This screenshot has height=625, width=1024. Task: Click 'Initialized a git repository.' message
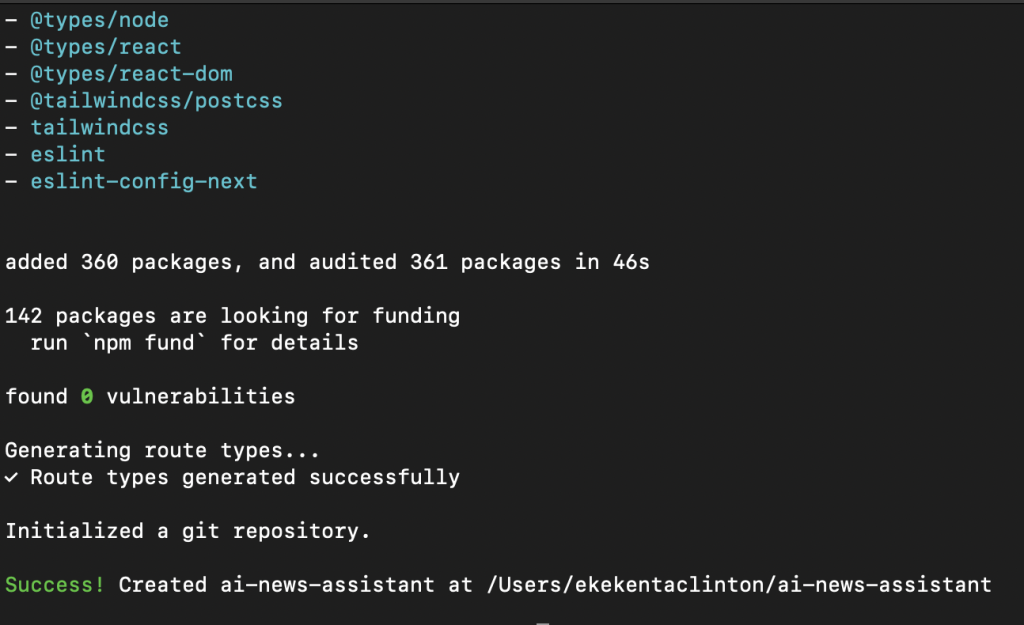[188, 532]
